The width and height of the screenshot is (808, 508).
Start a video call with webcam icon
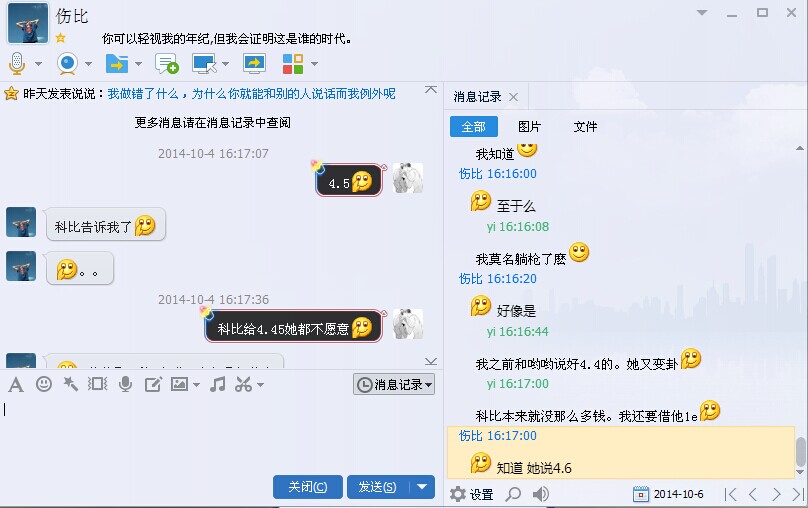tap(68, 64)
